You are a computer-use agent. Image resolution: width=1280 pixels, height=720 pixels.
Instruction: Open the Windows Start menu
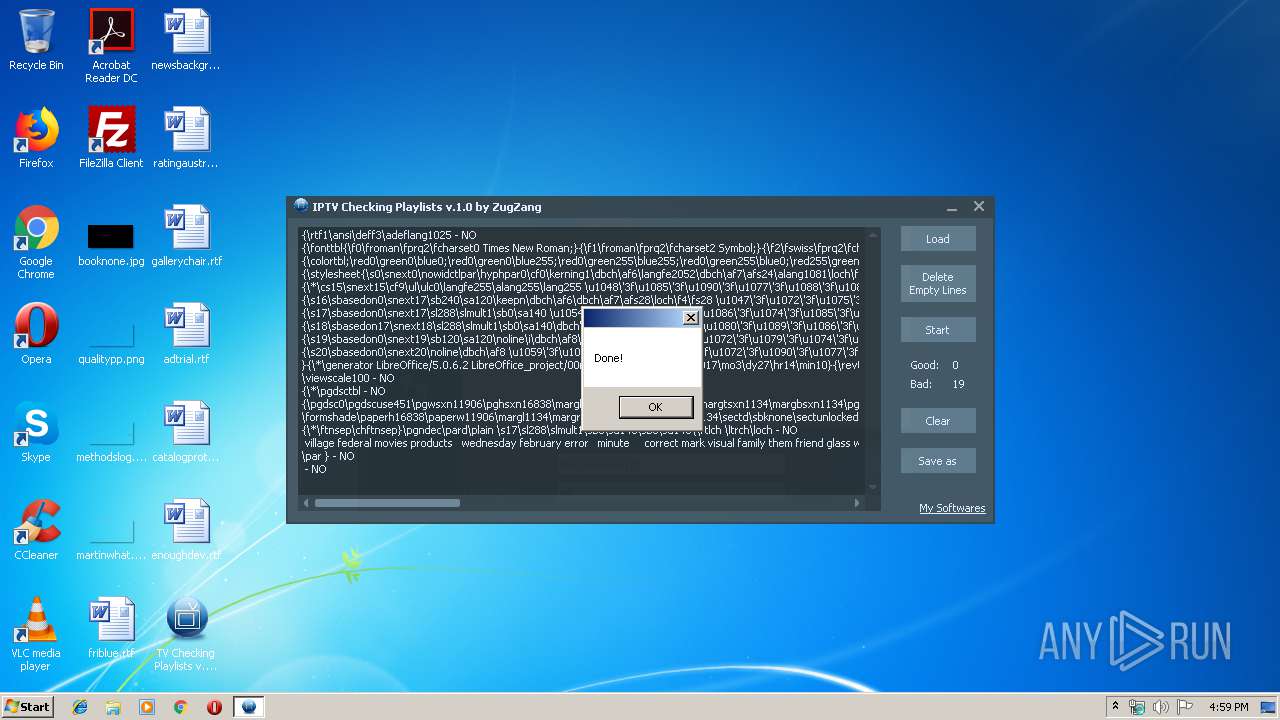coord(27,706)
